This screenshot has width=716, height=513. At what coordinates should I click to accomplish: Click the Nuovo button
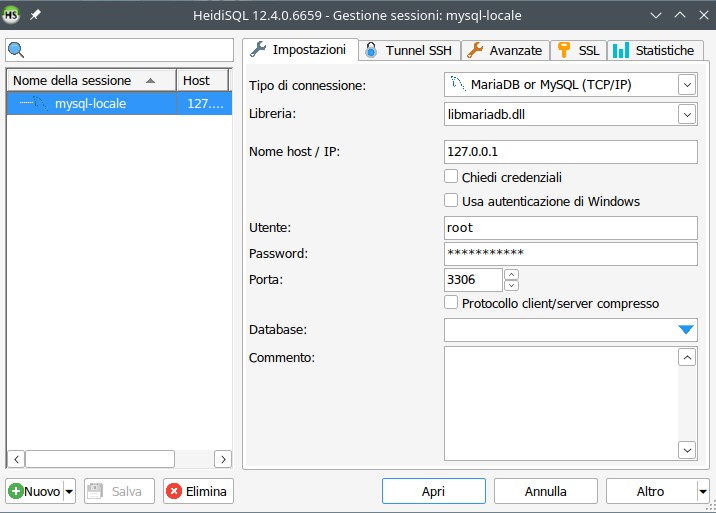[35, 492]
